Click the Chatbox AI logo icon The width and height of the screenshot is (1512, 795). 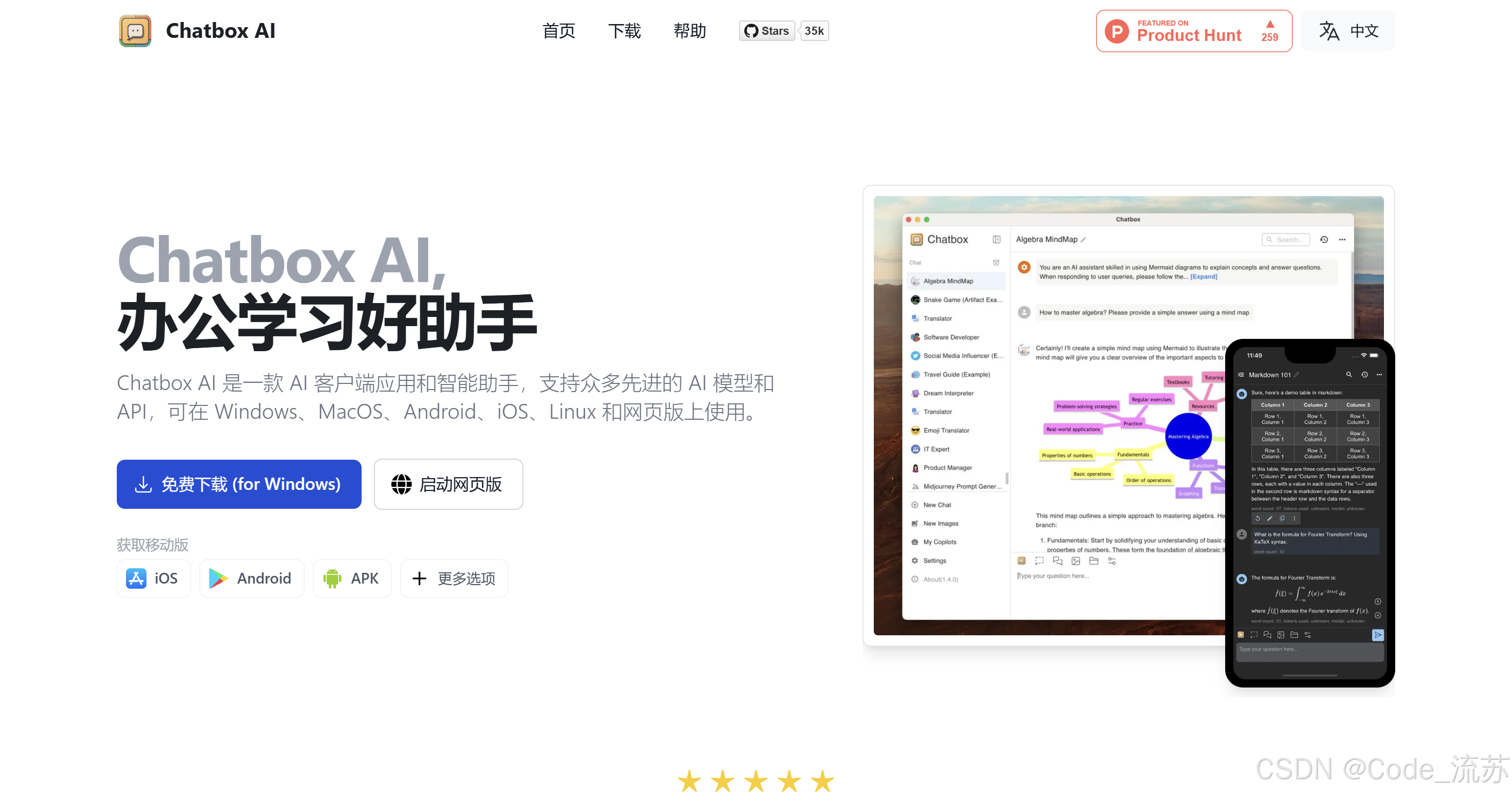click(x=135, y=31)
